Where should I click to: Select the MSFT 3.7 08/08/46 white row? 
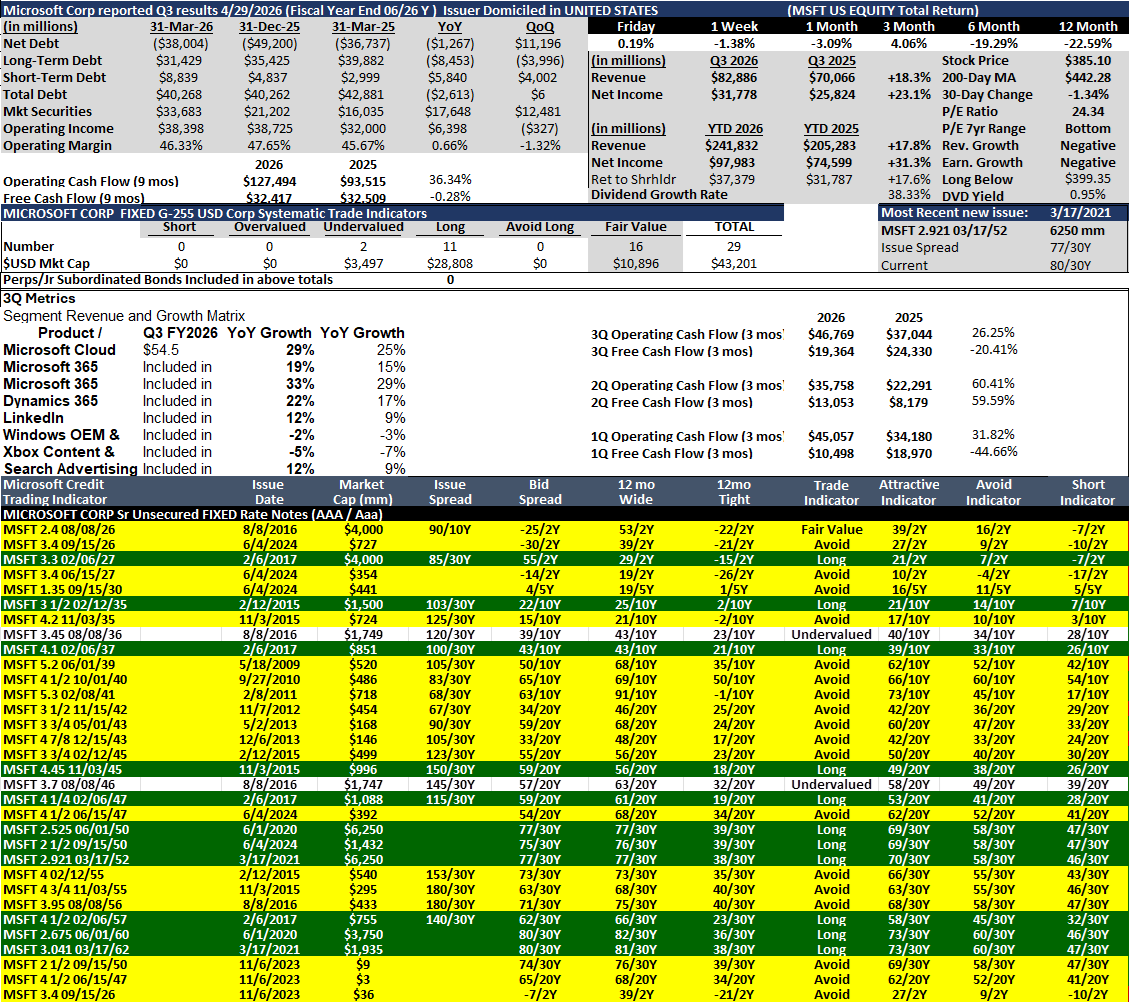564,784
